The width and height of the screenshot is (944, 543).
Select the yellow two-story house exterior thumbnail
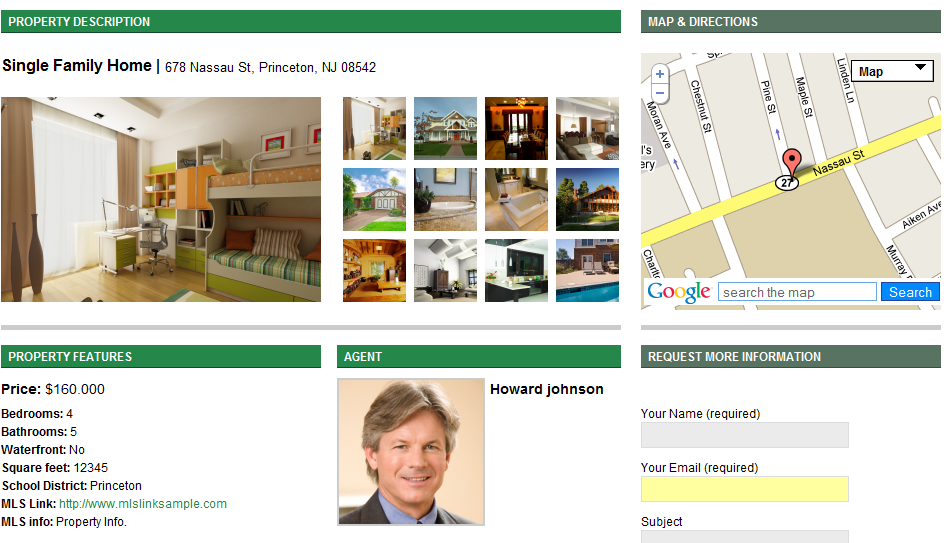click(x=446, y=128)
